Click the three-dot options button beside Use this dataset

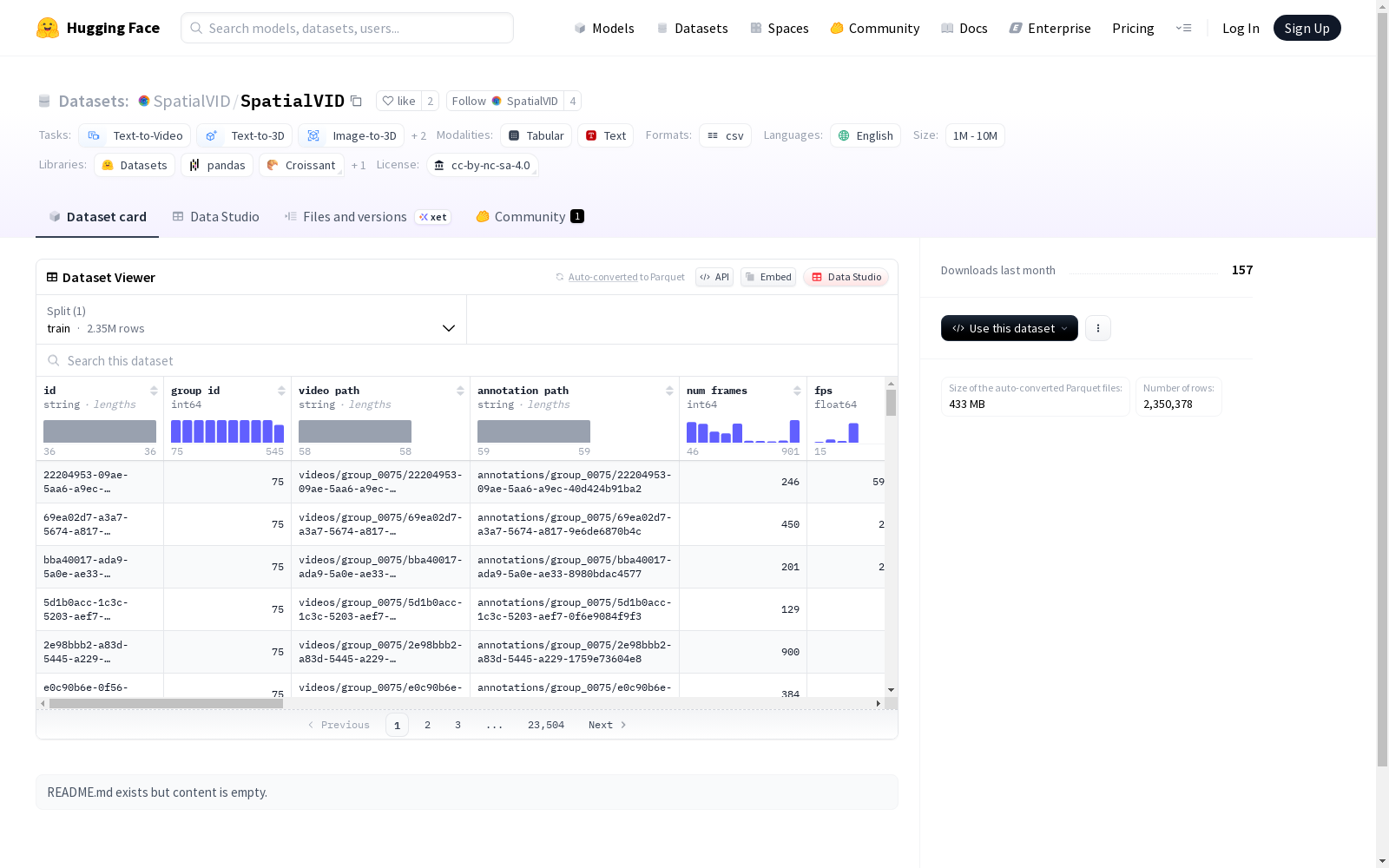pos(1098,328)
